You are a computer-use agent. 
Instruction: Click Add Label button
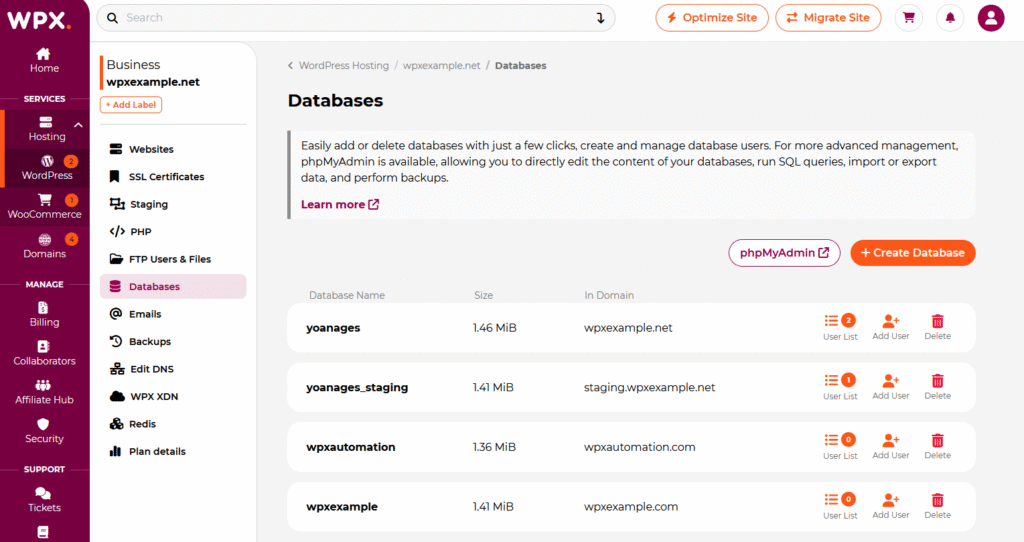click(131, 104)
